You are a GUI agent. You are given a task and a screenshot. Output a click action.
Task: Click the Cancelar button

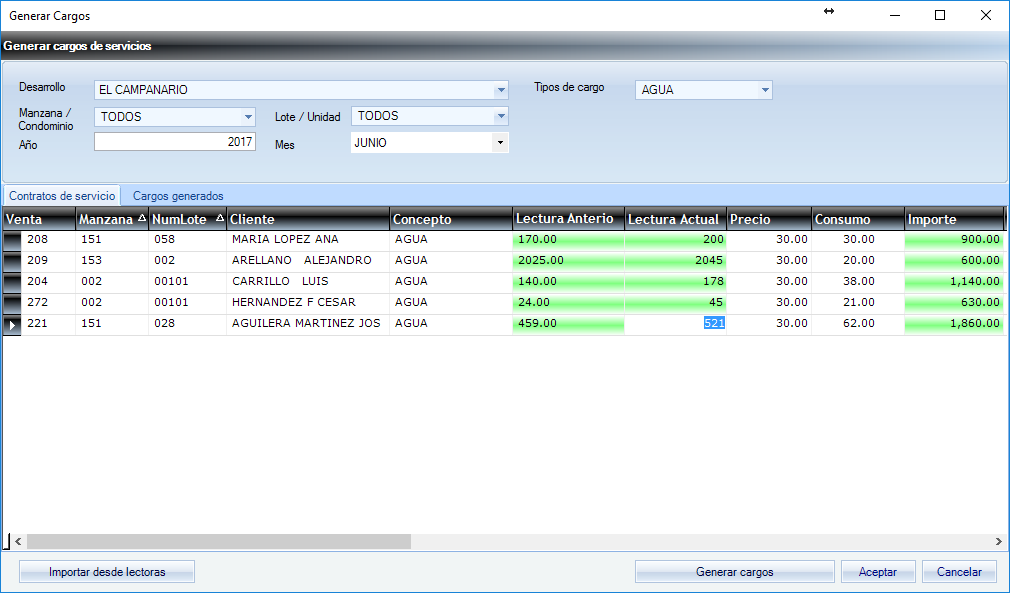(959, 572)
